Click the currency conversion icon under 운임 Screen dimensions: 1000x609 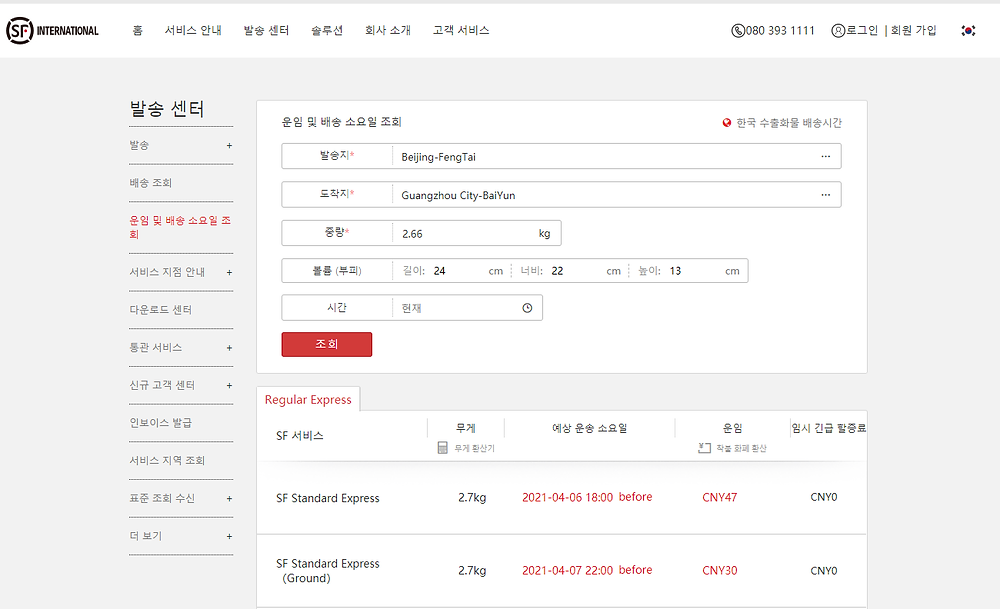[704, 448]
